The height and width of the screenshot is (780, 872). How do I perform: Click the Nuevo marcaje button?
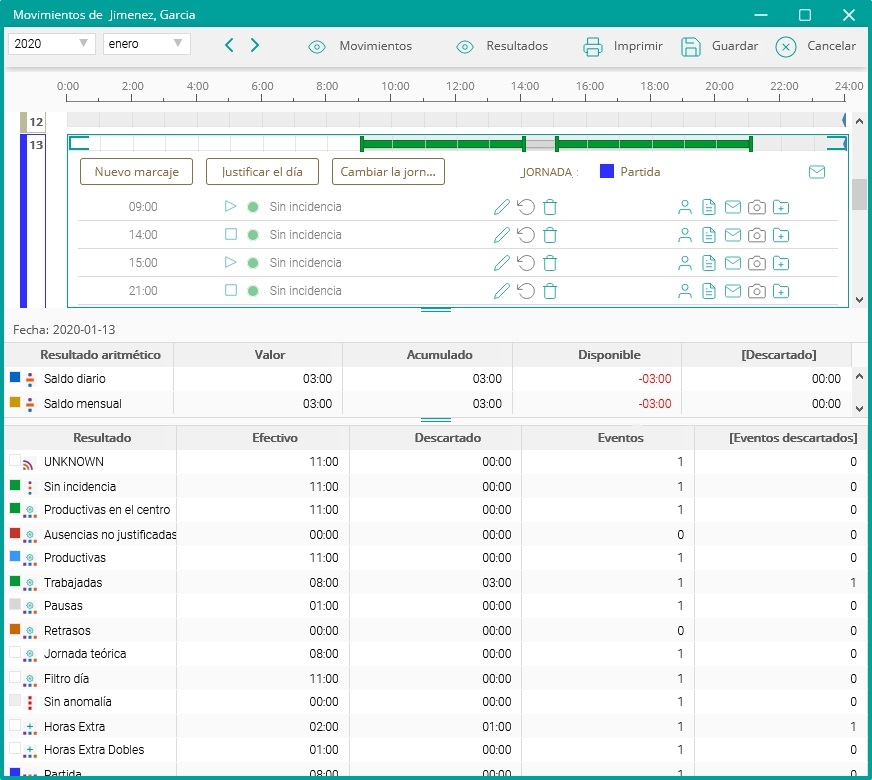tap(136, 171)
